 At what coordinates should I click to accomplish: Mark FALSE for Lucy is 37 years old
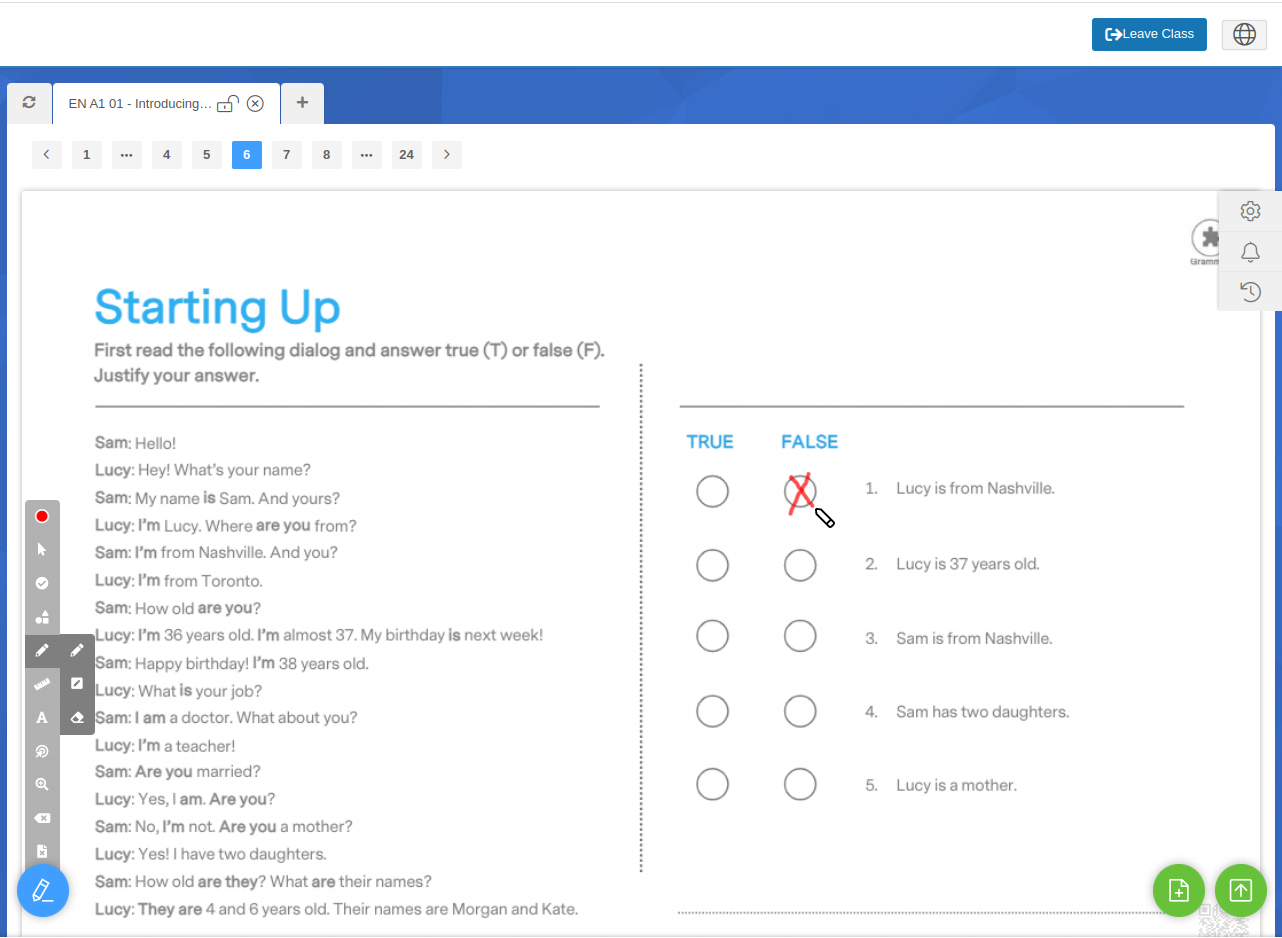coord(800,565)
